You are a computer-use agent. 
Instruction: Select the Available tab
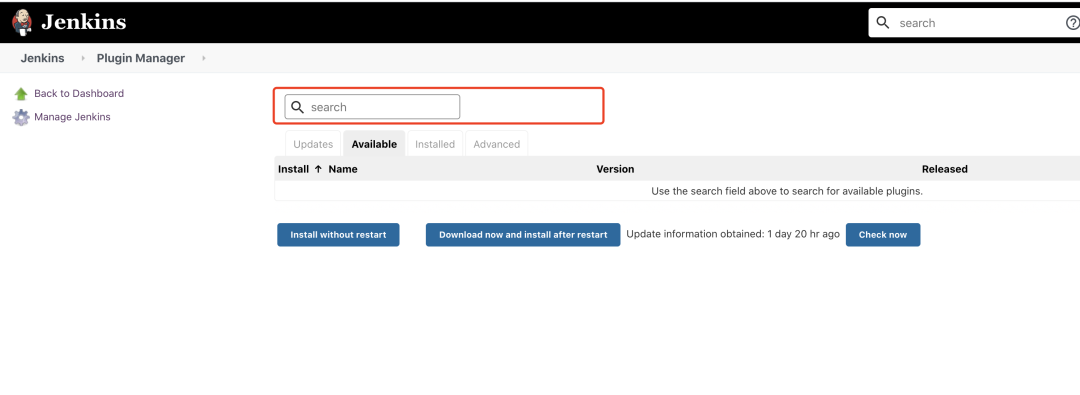(x=374, y=144)
